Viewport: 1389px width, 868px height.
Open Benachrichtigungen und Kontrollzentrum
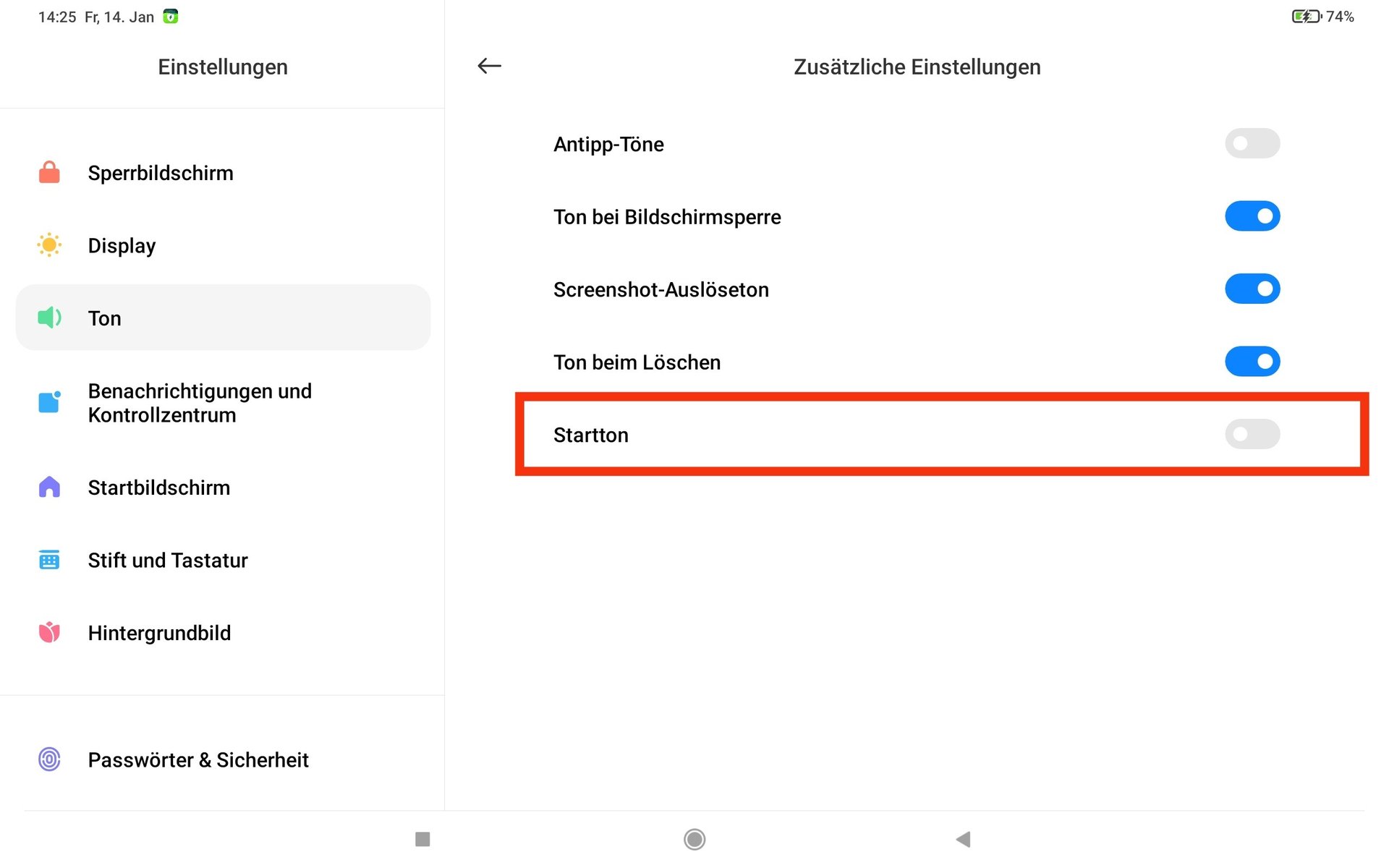pyautogui.click(x=223, y=403)
